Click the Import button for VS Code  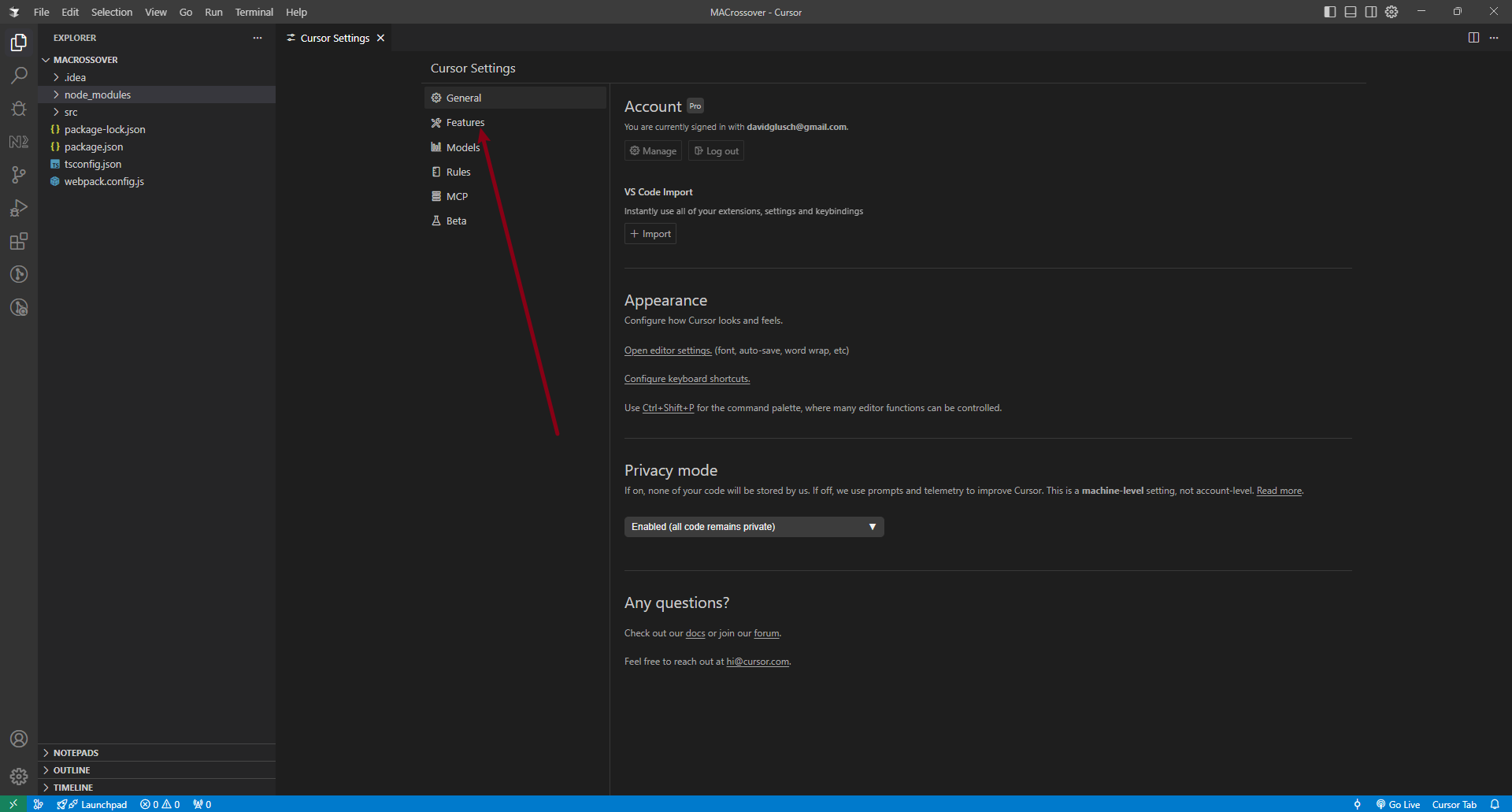(650, 234)
